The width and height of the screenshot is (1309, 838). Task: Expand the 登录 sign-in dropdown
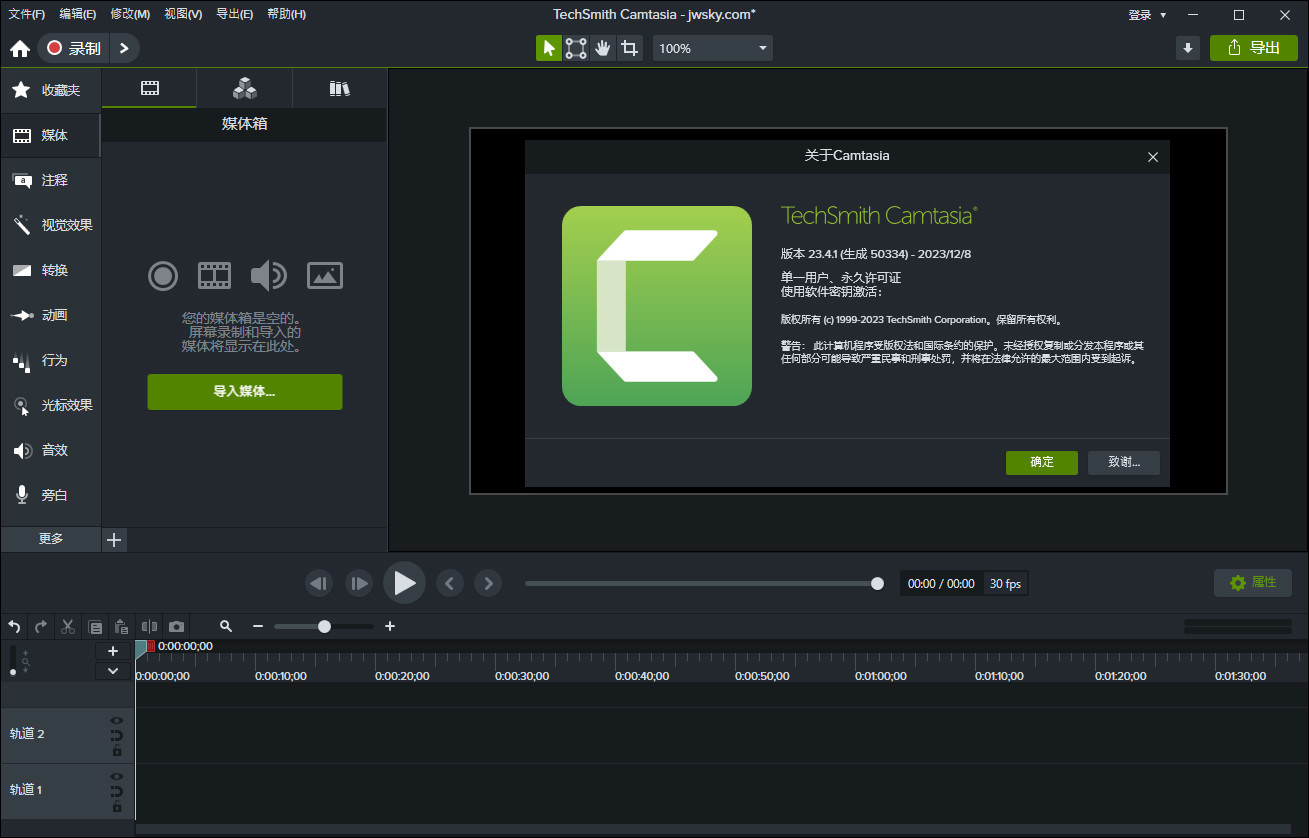1147,15
